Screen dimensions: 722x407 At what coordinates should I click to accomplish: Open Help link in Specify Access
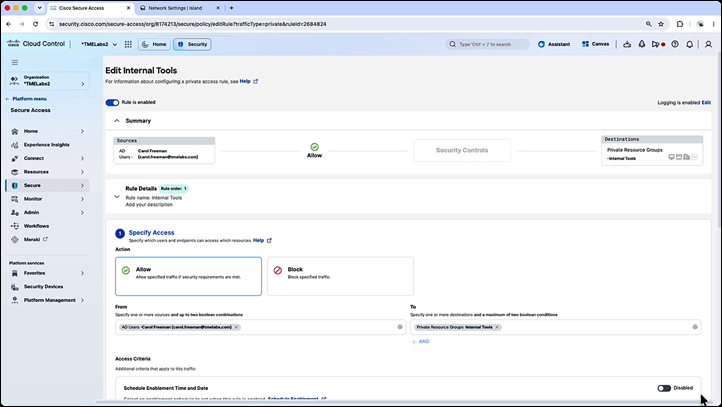pyautogui.click(x=262, y=240)
